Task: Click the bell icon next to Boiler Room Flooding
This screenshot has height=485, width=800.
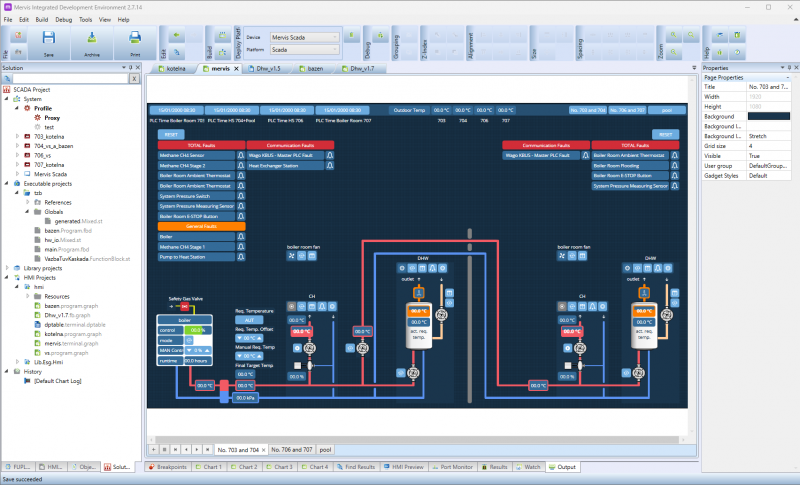Action: pos(674,165)
